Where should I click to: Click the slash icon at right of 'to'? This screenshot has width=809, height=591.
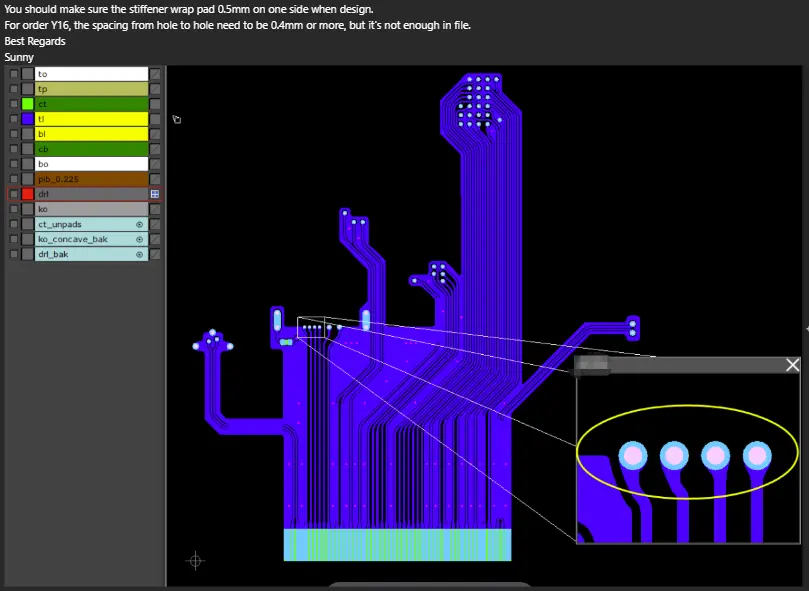tap(155, 74)
